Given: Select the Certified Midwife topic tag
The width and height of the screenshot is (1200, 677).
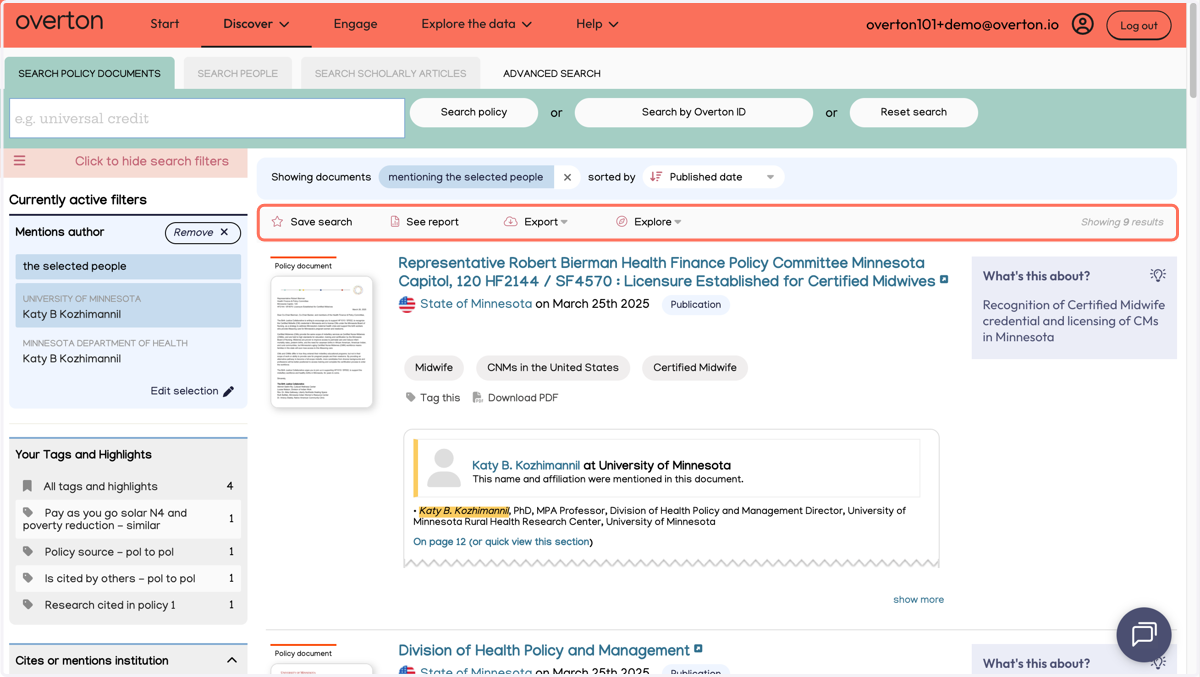Looking at the screenshot, I should (x=695, y=367).
